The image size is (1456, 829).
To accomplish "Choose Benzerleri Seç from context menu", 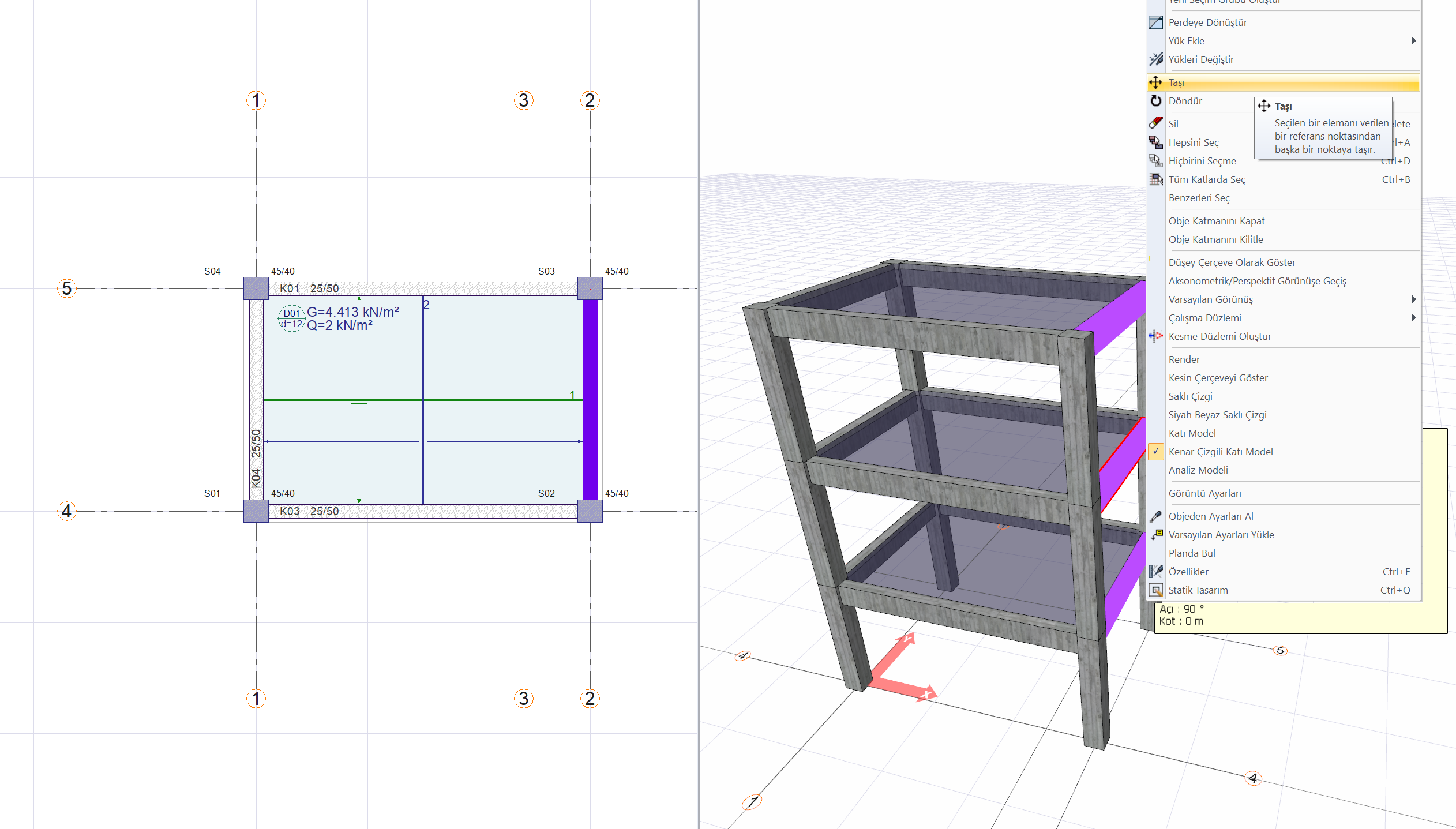I will pyautogui.click(x=1199, y=198).
